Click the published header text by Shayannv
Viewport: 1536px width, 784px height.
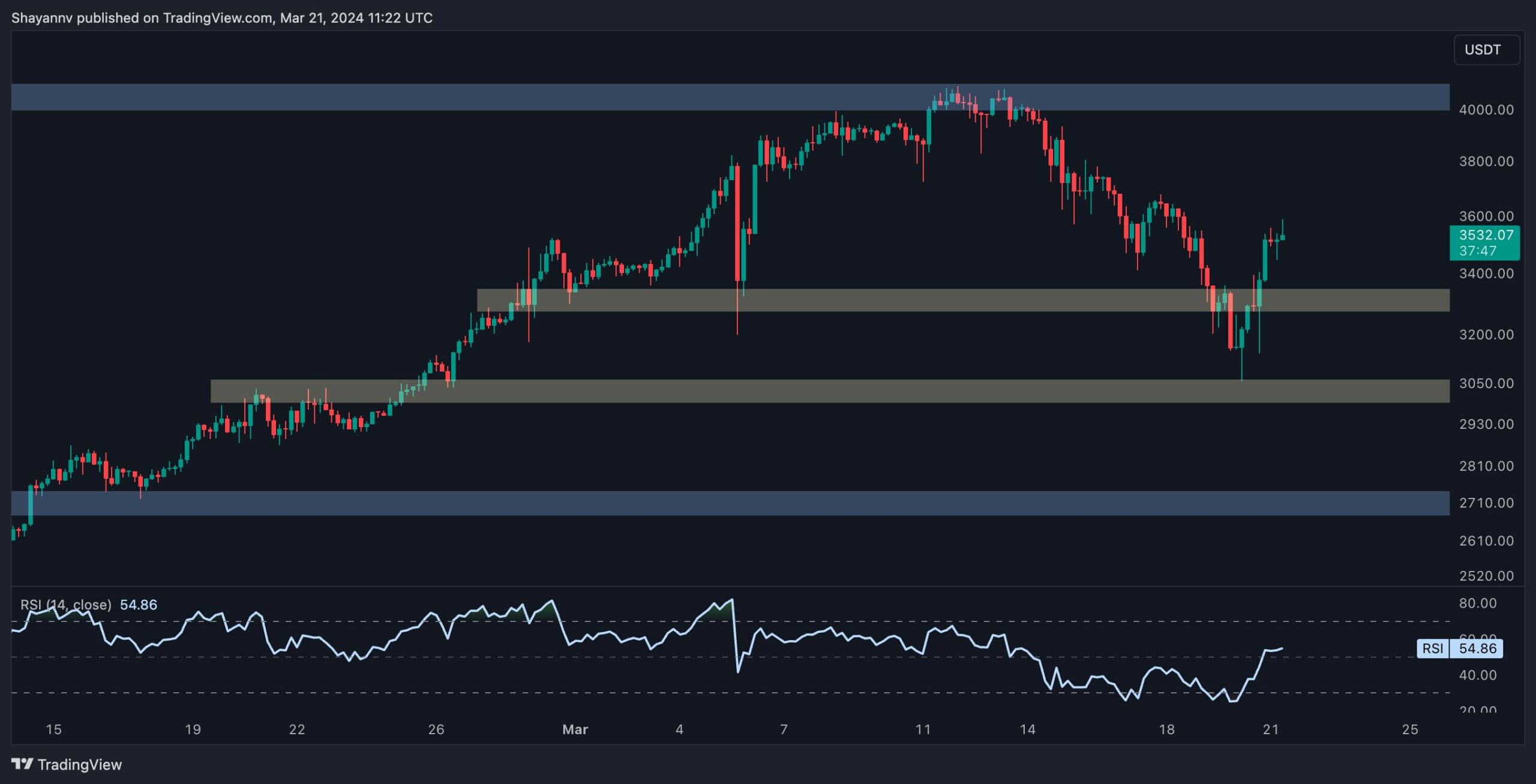pos(221,18)
